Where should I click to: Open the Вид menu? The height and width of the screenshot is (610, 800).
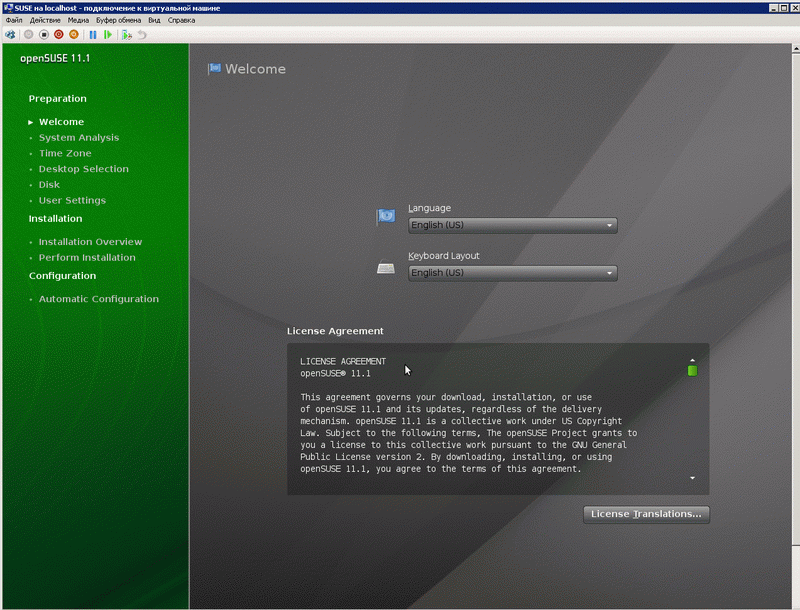click(x=154, y=20)
